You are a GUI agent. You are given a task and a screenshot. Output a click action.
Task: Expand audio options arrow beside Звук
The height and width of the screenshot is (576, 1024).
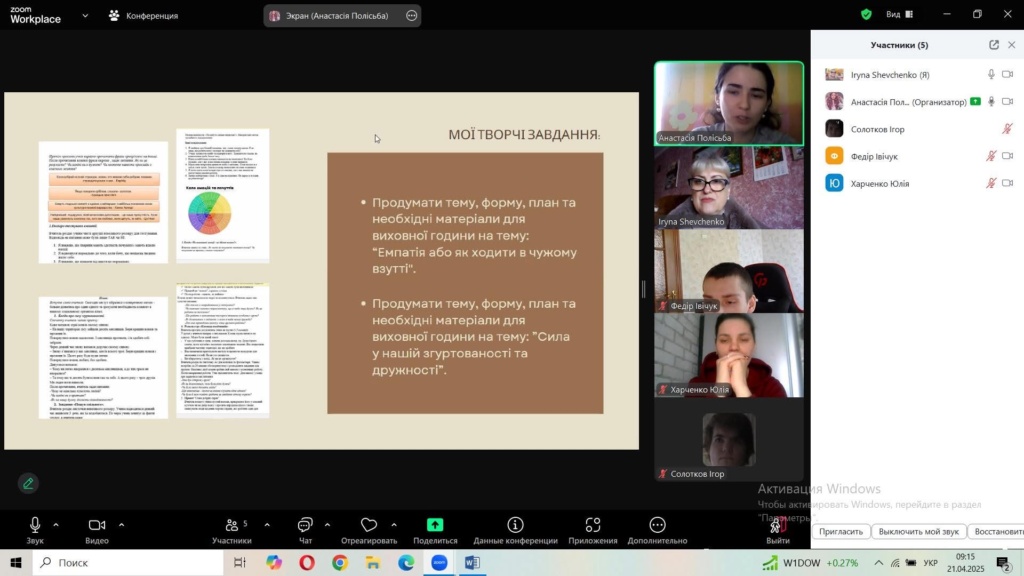(56, 524)
